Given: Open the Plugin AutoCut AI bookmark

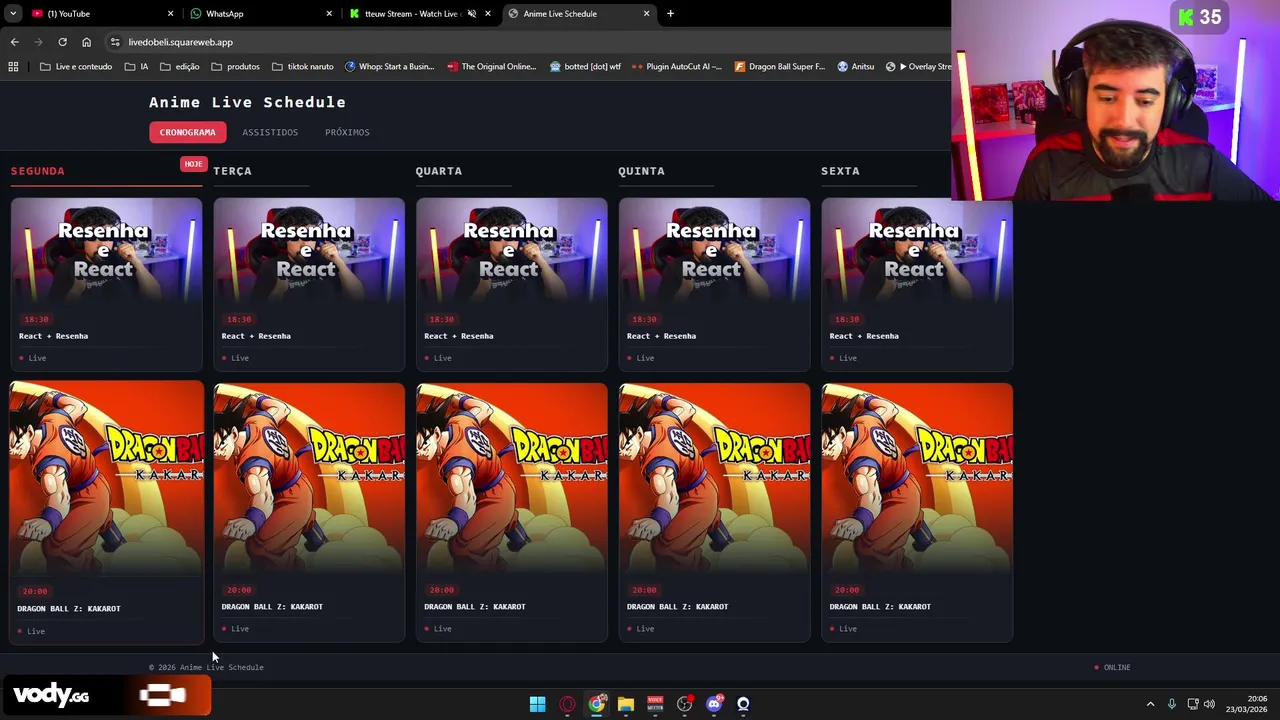Looking at the screenshot, I should click(677, 67).
